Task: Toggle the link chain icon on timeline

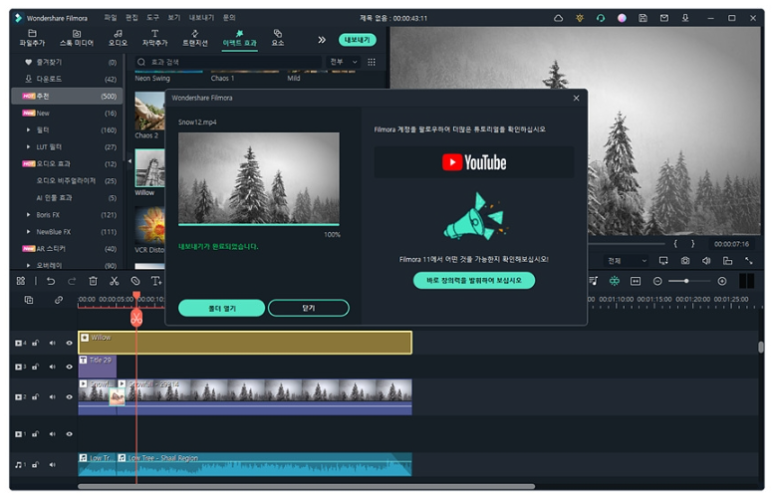Action: 59,300
